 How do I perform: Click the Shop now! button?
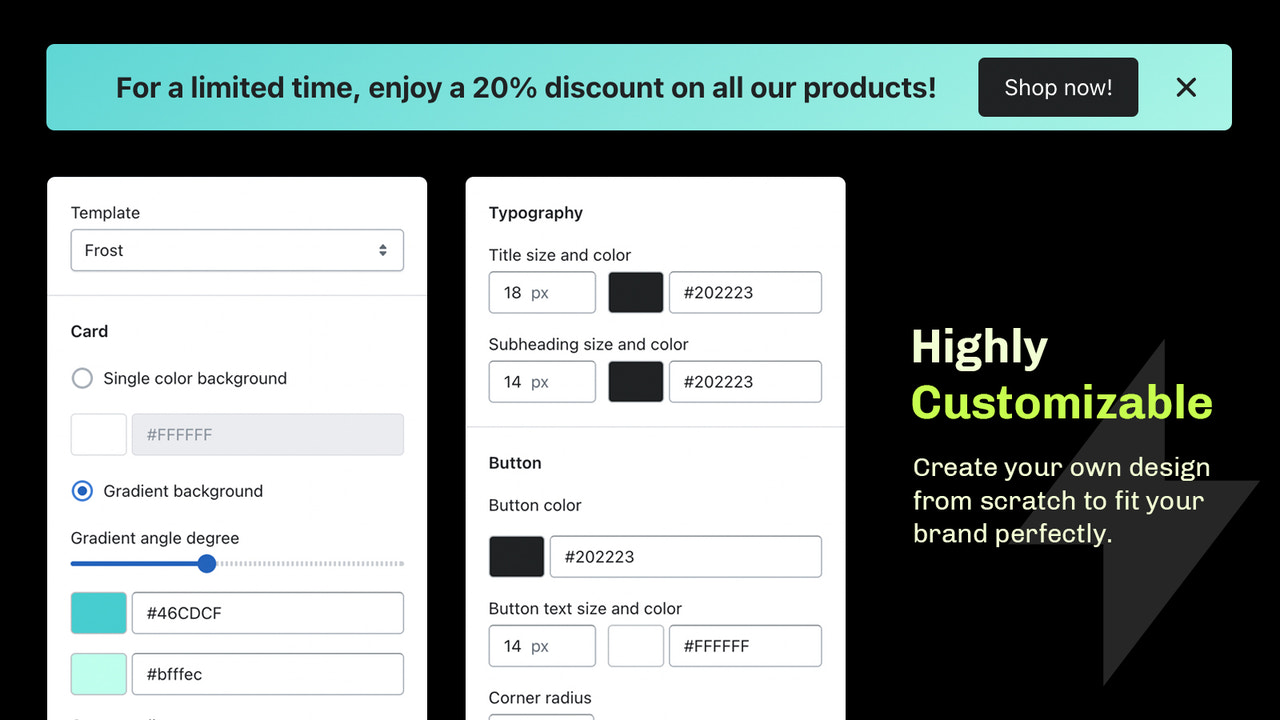[1058, 87]
